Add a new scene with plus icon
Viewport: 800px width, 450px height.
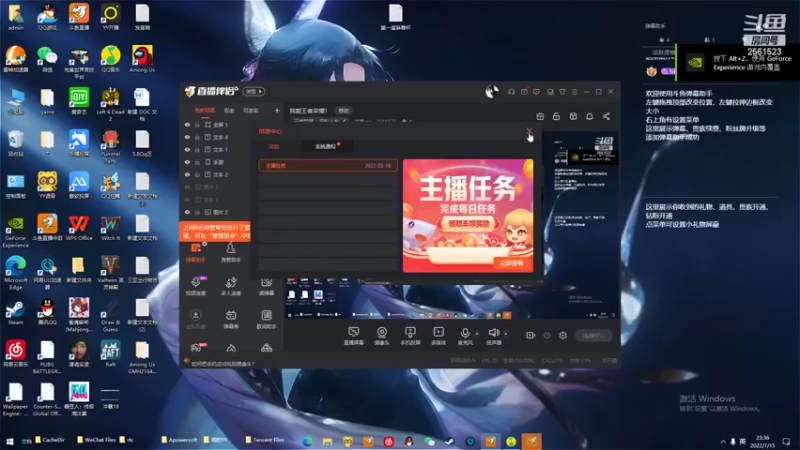point(277,110)
